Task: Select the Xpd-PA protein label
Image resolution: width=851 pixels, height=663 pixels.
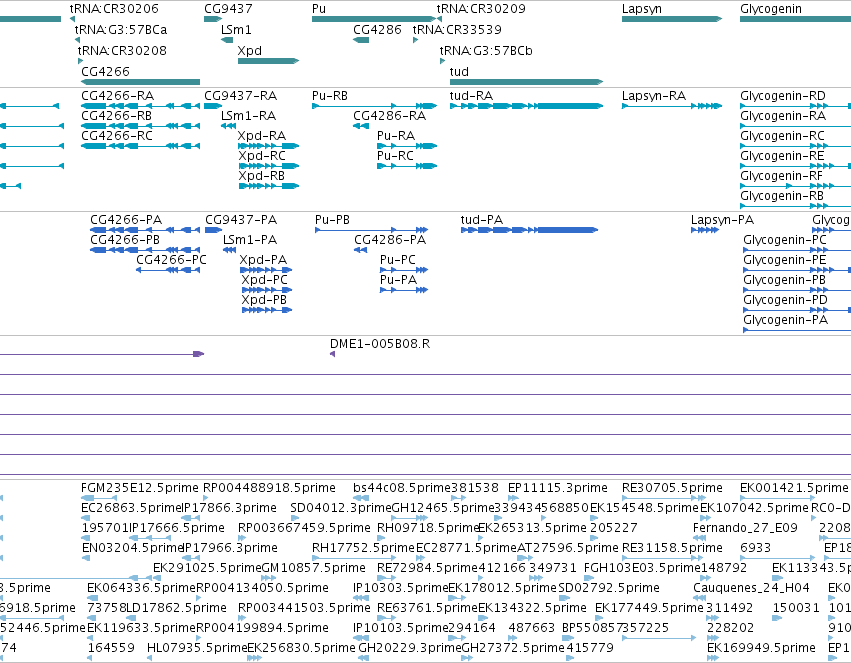Action: 263,259
